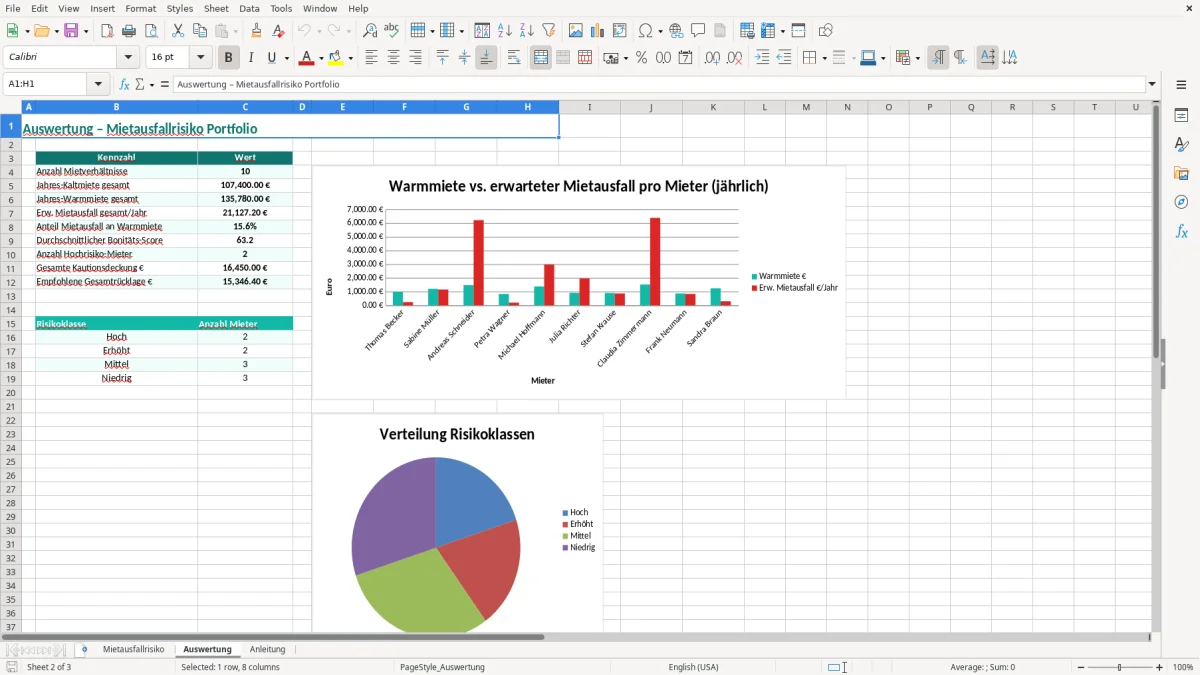This screenshot has width=1200, height=675.
Task: Open the Function Wizard
Action: point(124,84)
